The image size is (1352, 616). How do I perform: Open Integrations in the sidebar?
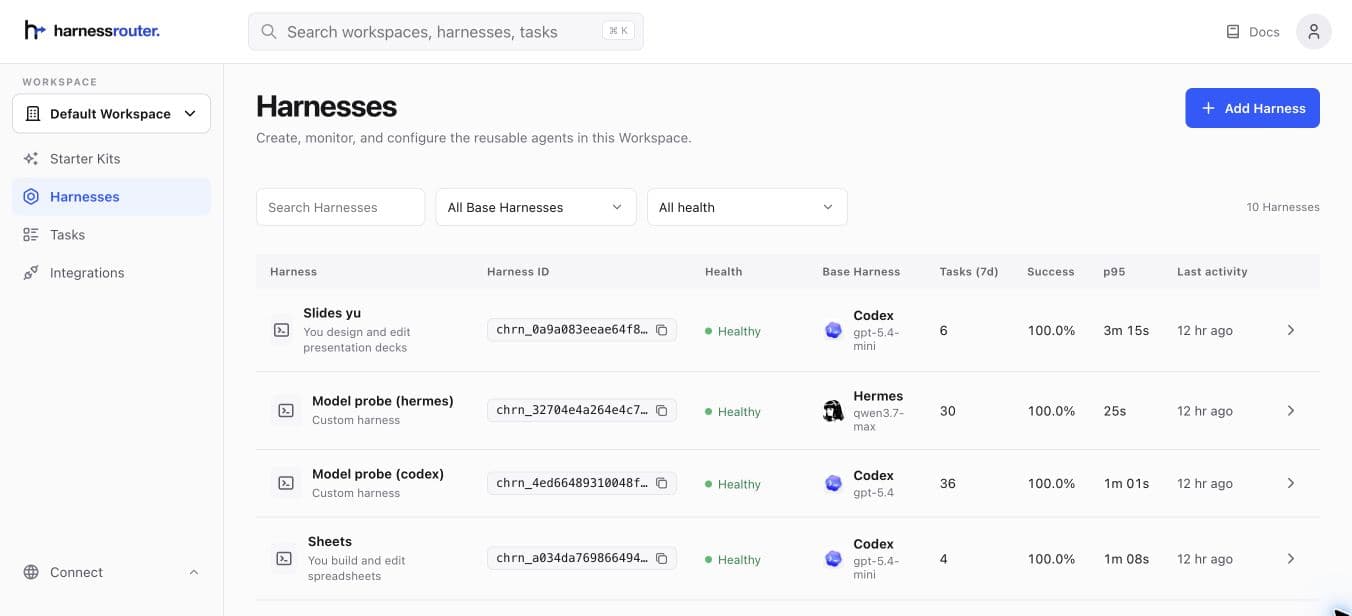111,273
